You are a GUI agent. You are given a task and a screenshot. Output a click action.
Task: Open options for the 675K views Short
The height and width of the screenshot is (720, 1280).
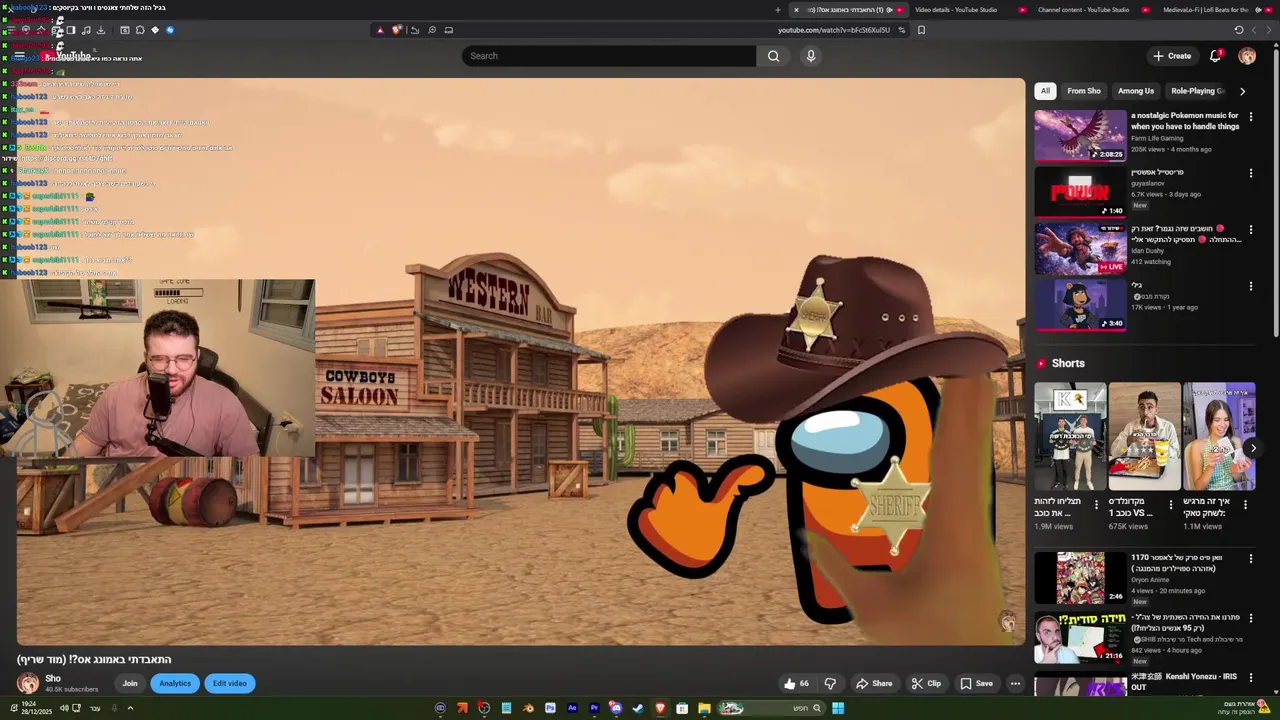[1171, 505]
